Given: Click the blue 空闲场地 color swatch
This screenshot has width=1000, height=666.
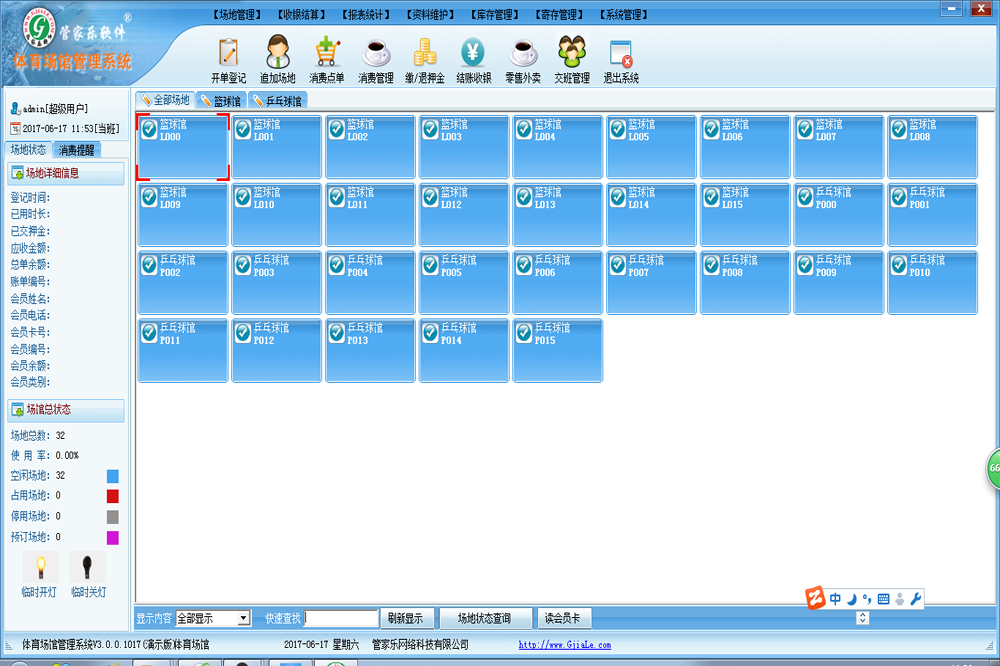Looking at the screenshot, I should point(112,476).
